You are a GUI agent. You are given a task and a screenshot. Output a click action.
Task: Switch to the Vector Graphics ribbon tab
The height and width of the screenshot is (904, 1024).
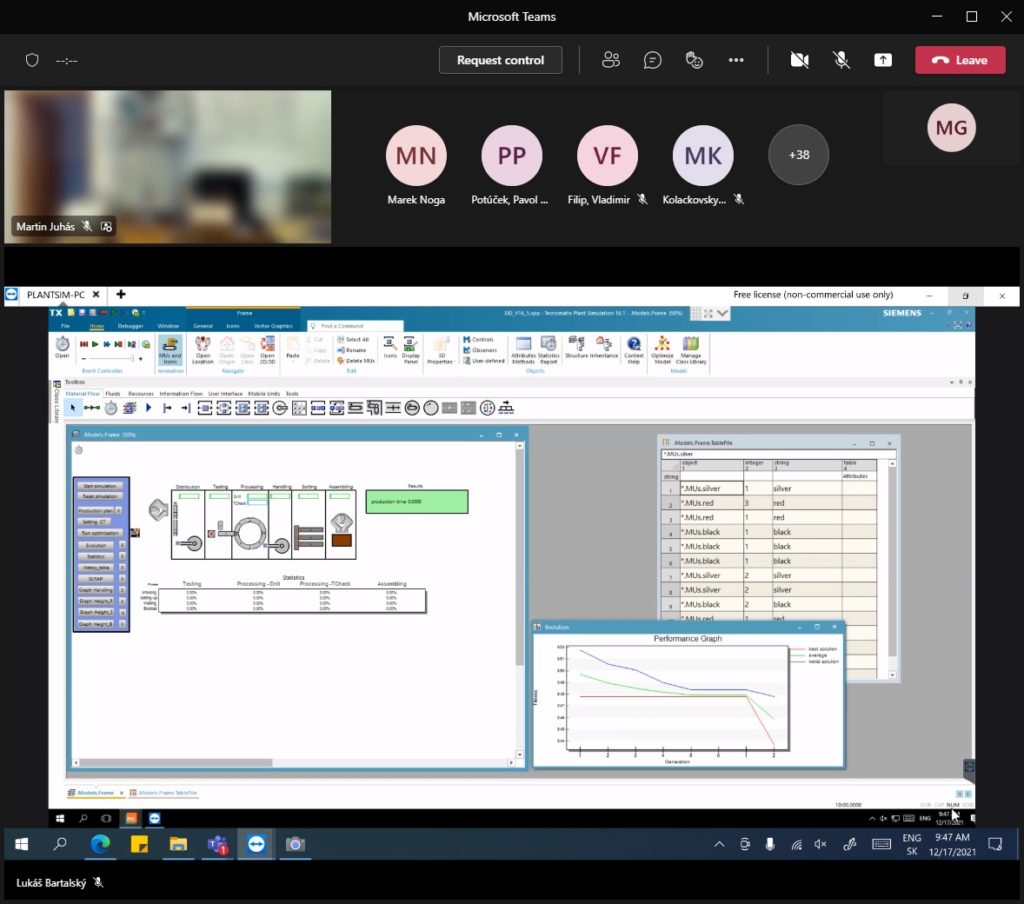(x=273, y=326)
